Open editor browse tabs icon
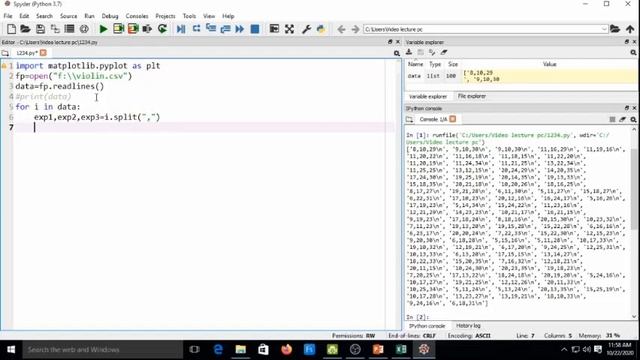640x360 pixels. click(x=5, y=53)
